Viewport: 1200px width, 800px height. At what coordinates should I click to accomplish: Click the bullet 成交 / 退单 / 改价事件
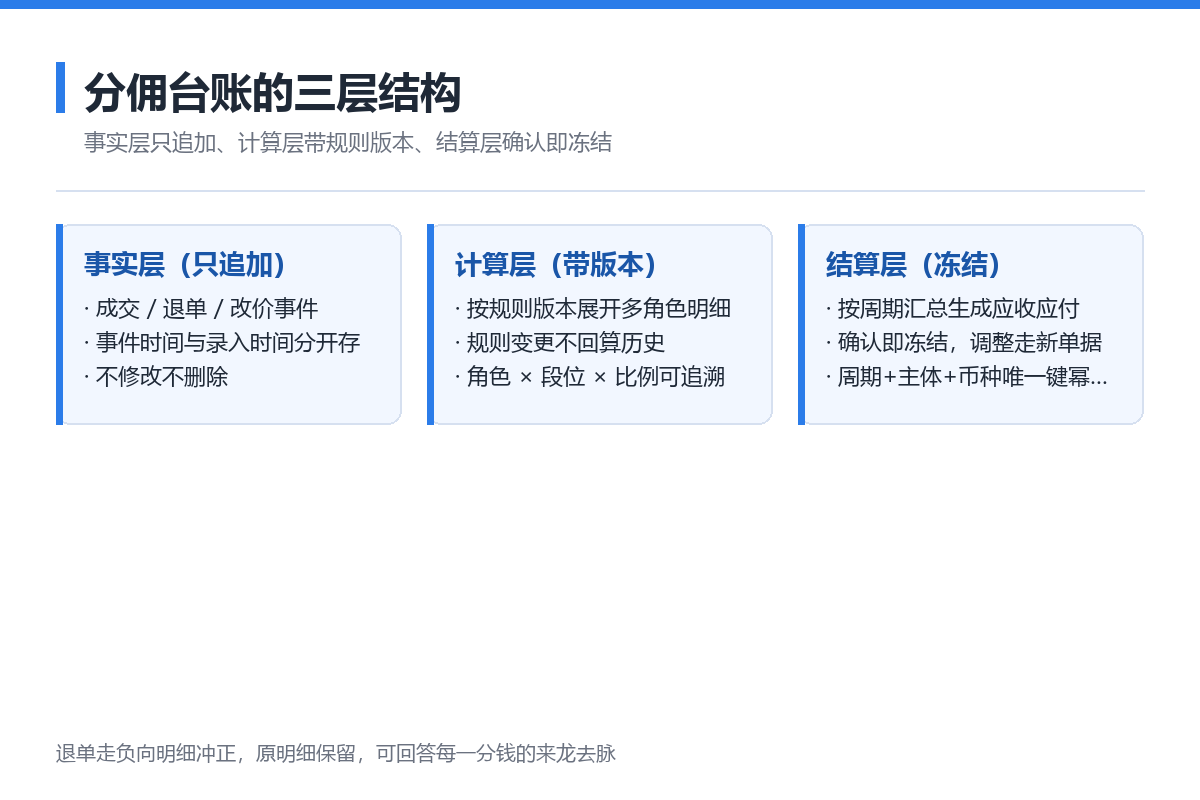[201, 309]
